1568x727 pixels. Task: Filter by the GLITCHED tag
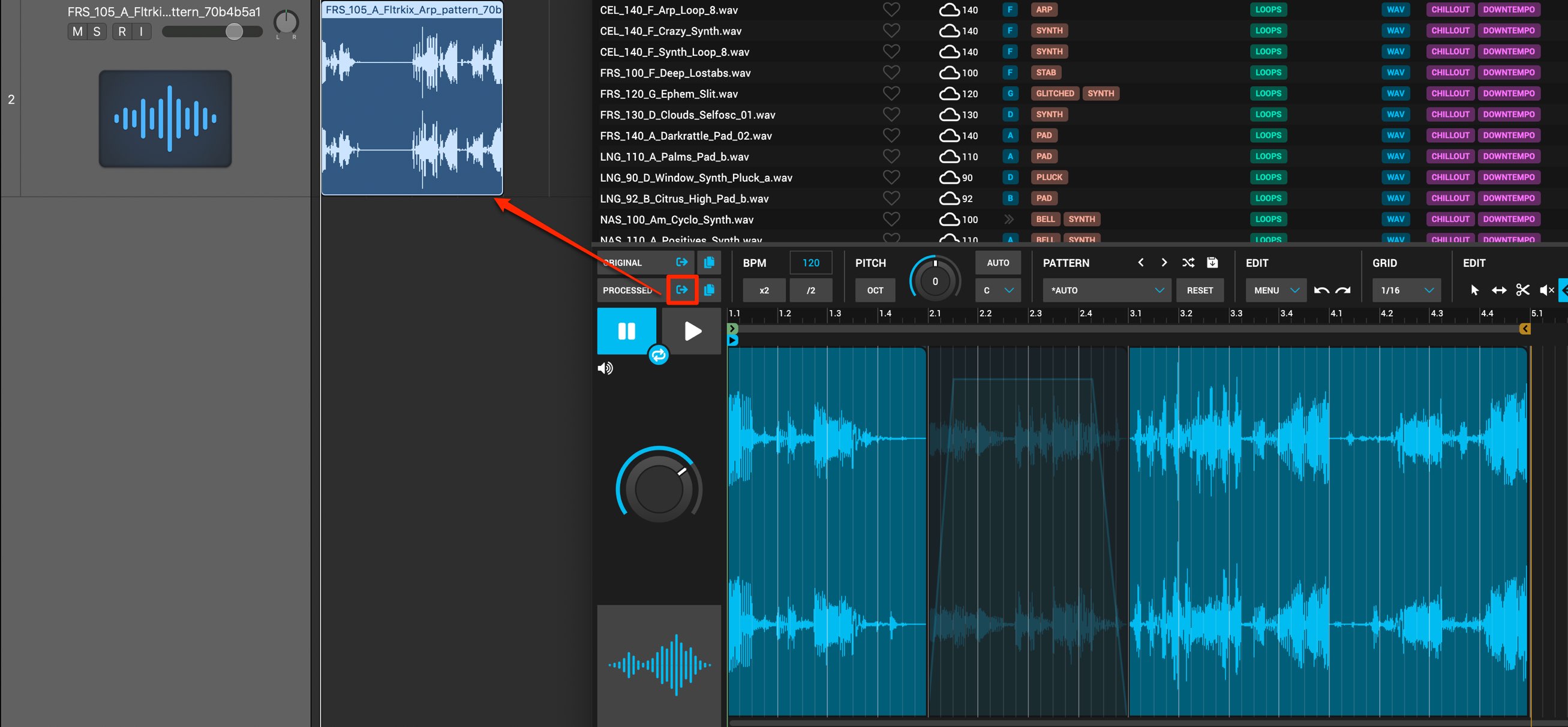pyautogui.click(x=1055, y=93)
